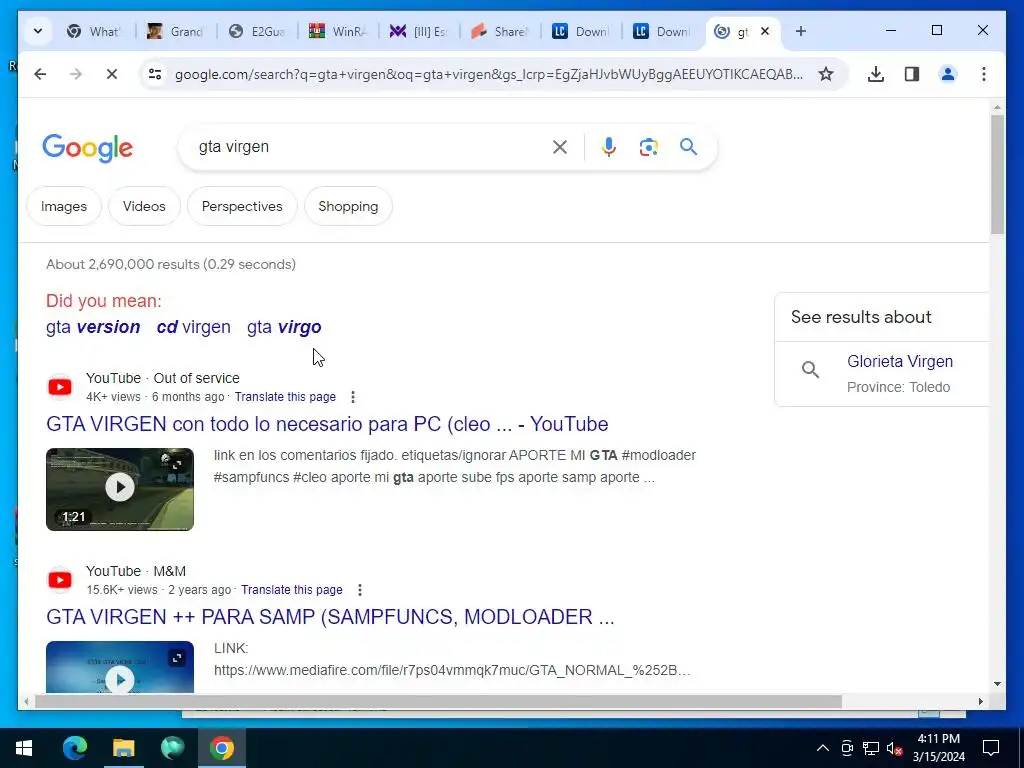1024x768 pixels.
Task: Open more options for Out of service result
Action: point(353,397)
